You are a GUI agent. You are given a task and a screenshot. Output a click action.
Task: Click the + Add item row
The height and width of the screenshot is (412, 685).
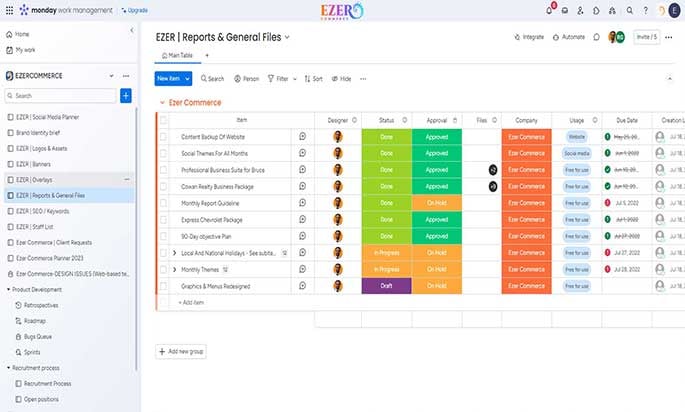coord(191,302)
